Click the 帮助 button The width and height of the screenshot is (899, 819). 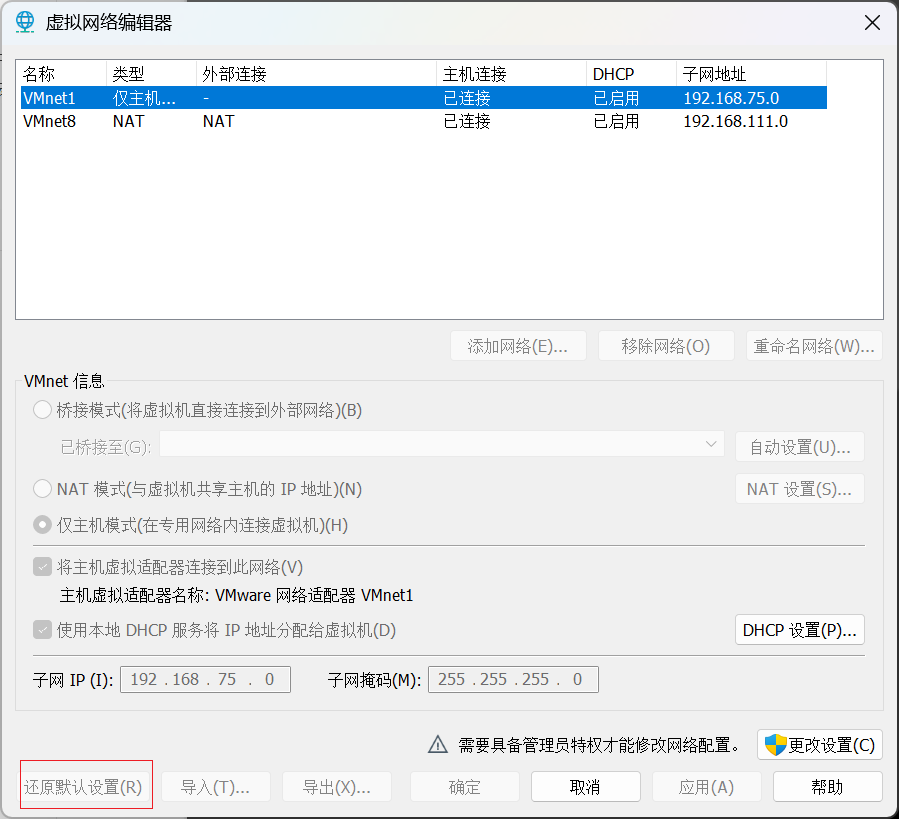(x=827, y=786)
